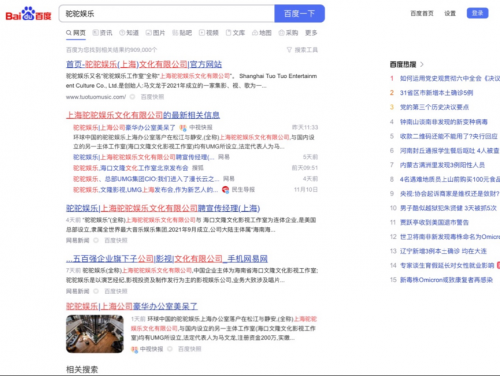The width and height of the screenshot is (500, 376).
Task: Open result 上海驼驼娱乐文化有限公司聘宣传经理(上海)
Action: pos(163,208)
